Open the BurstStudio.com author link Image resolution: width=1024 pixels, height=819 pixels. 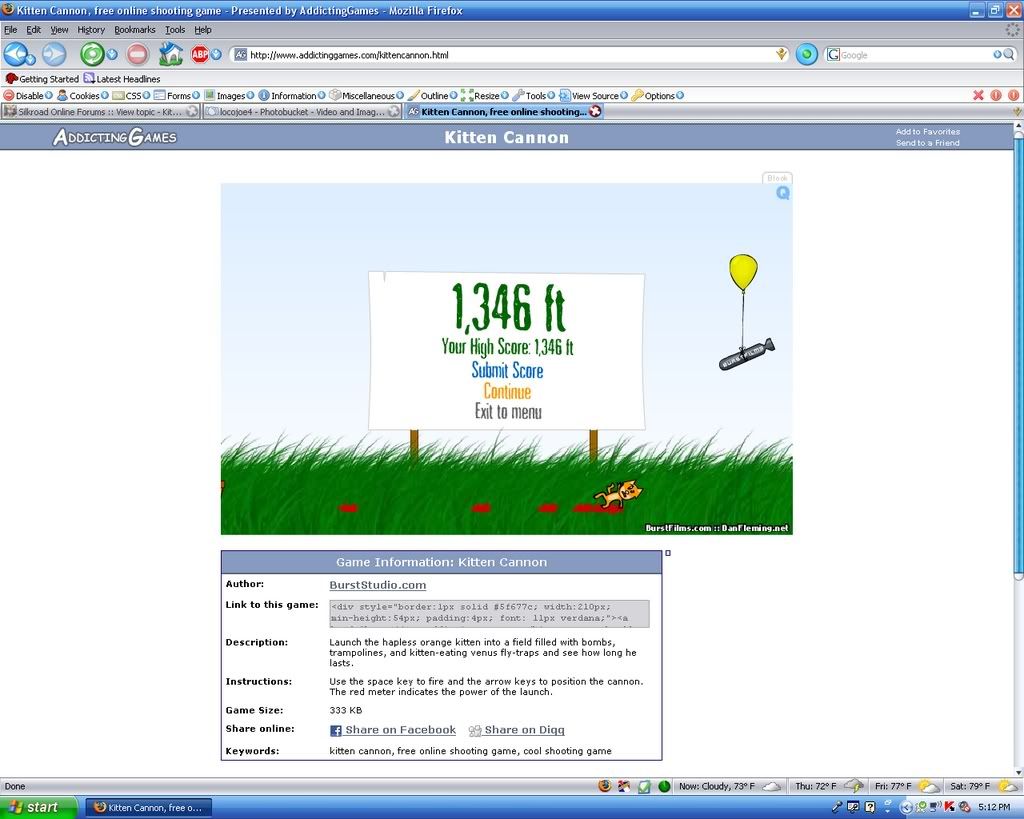377,585
